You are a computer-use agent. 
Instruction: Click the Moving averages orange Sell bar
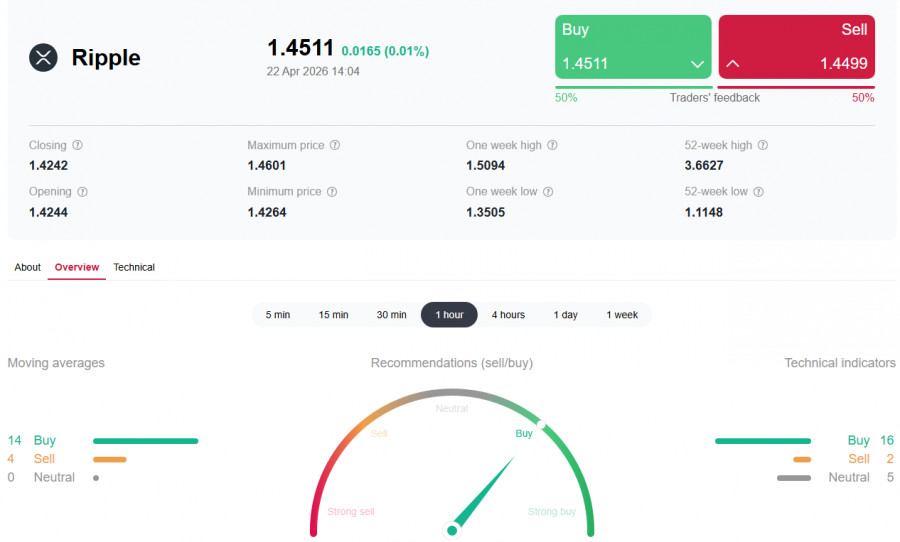(x=110, y=459)
